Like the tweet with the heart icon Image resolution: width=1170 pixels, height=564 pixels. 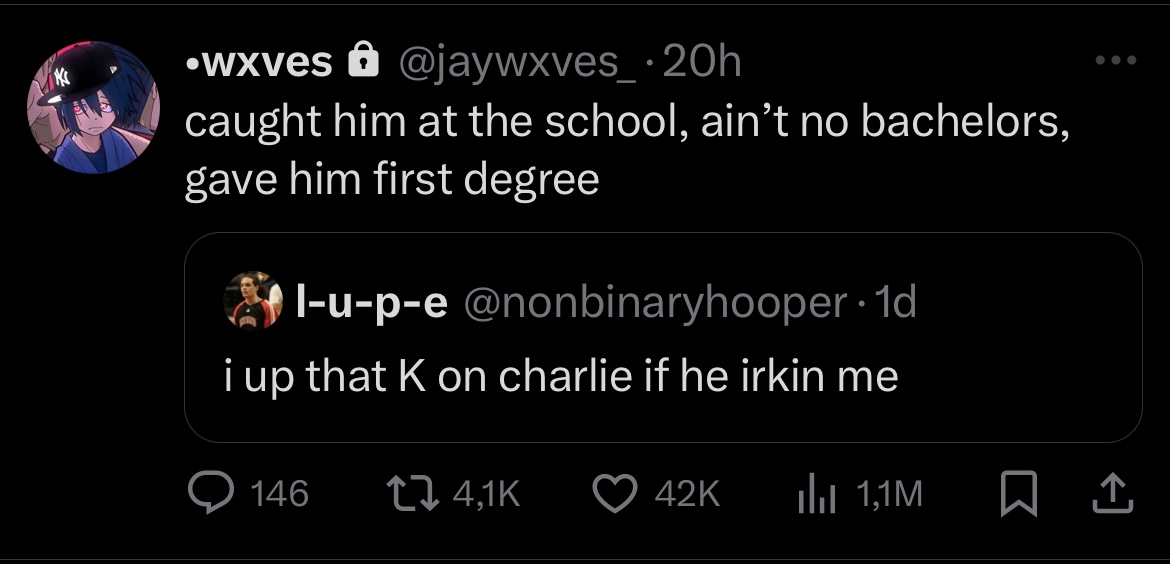click(x=615, y=492)
